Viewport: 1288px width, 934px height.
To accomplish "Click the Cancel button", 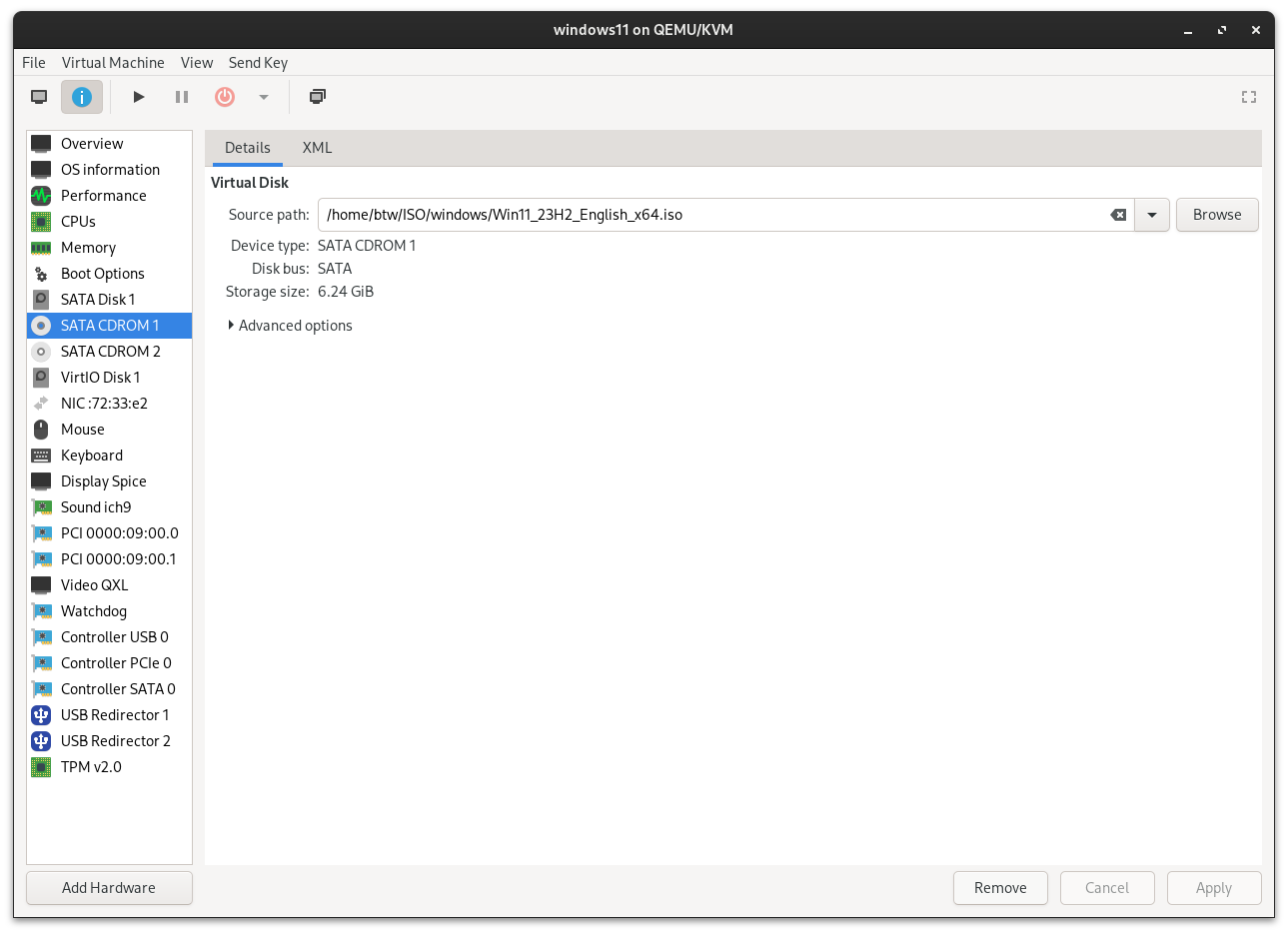I will click(x=1107, y=888).
